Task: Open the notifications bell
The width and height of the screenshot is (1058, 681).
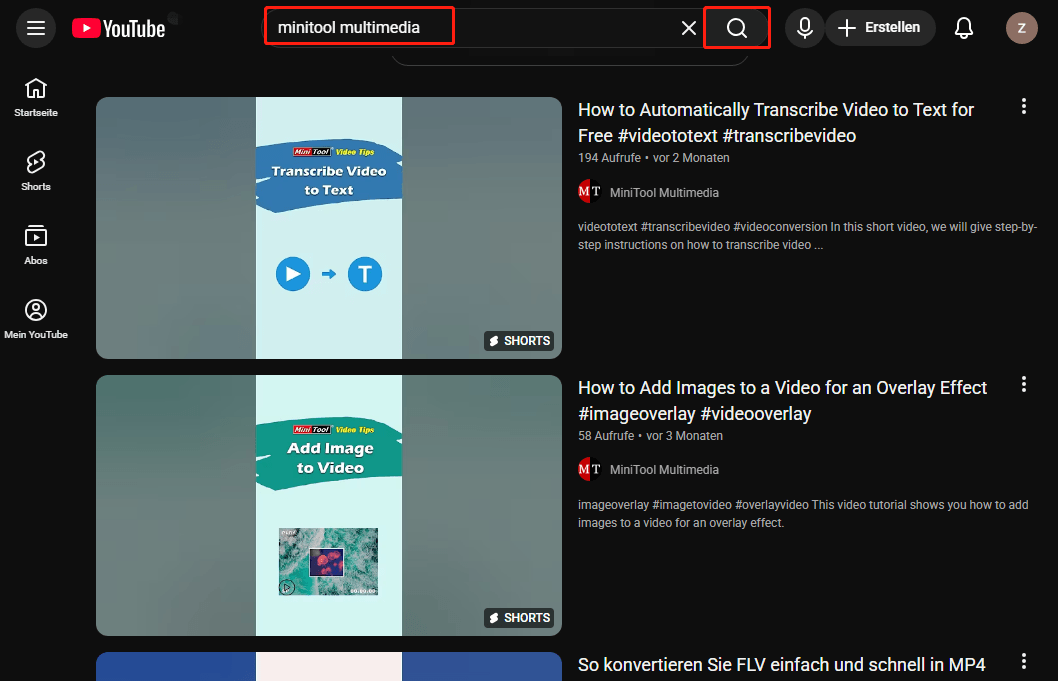Action: tap(963, 28)
